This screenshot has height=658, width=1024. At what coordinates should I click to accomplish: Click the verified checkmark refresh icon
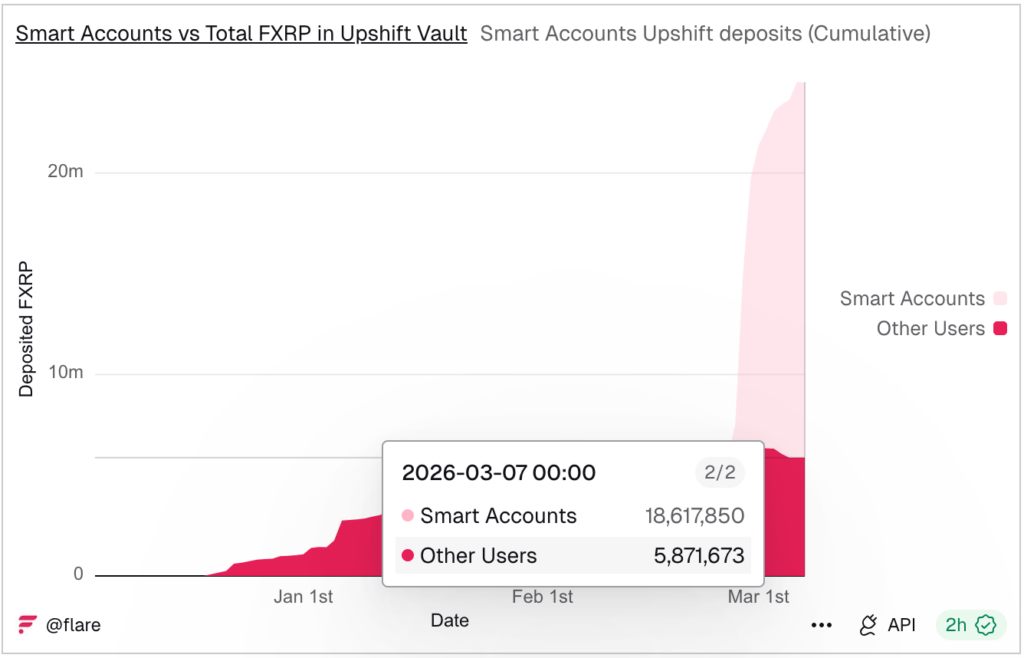[x=986, y=625]
